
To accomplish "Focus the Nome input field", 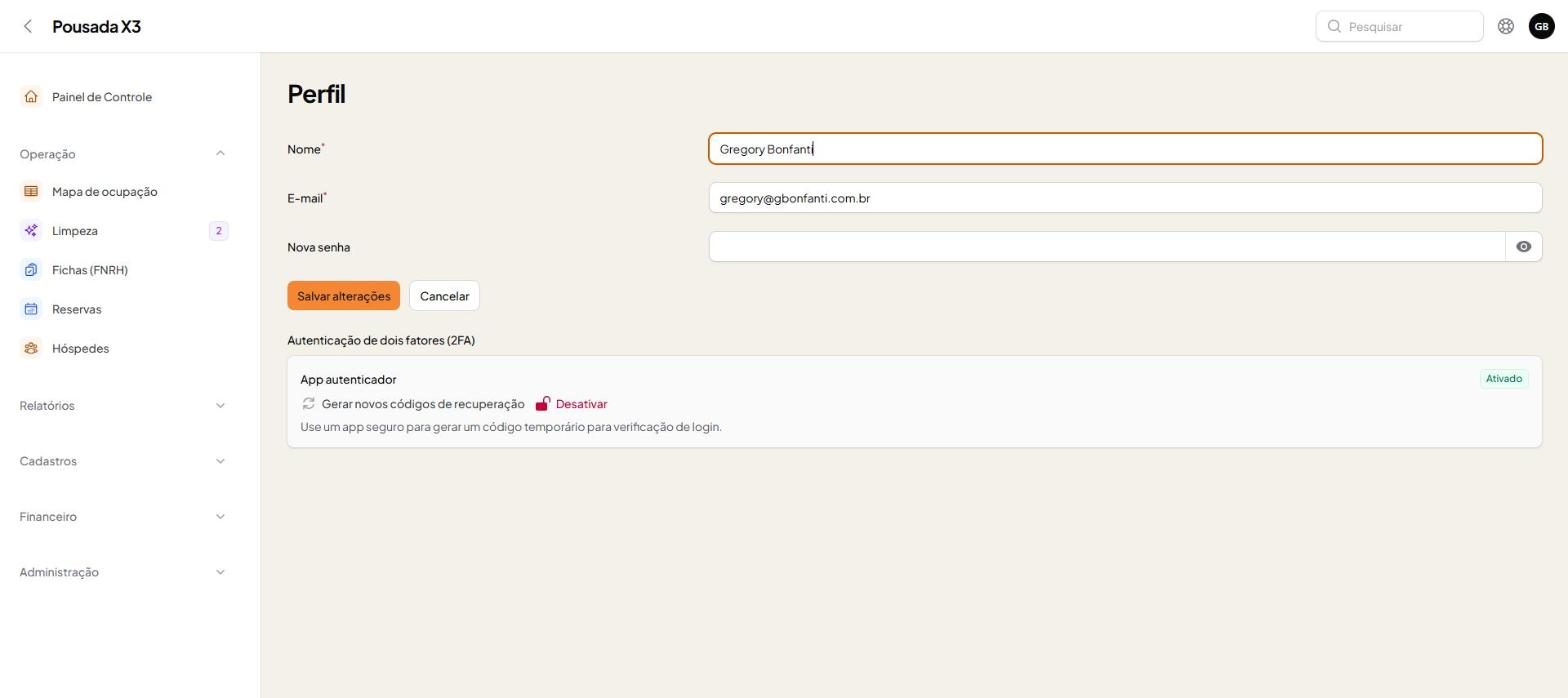I will [x=1125, y=149].
